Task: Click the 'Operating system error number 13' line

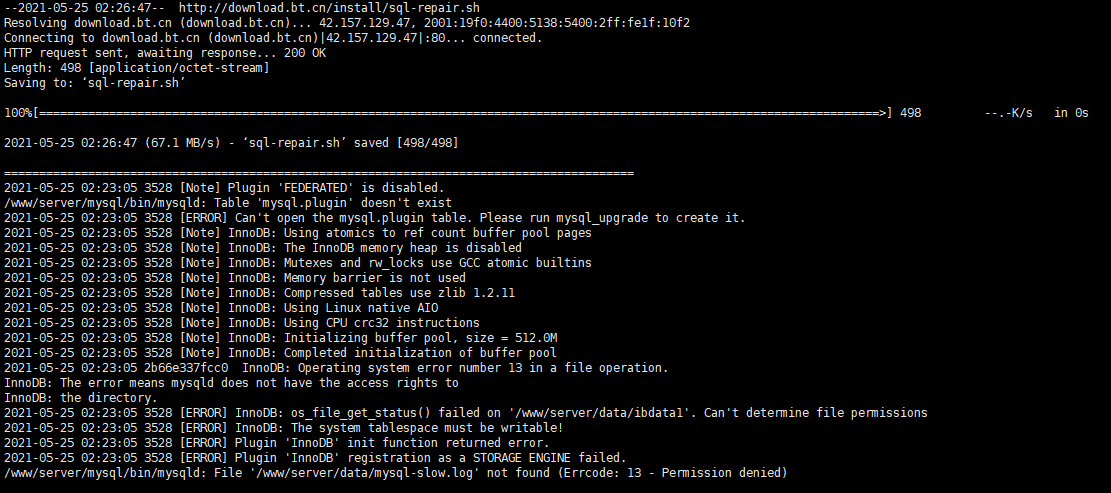Action: 336,368
